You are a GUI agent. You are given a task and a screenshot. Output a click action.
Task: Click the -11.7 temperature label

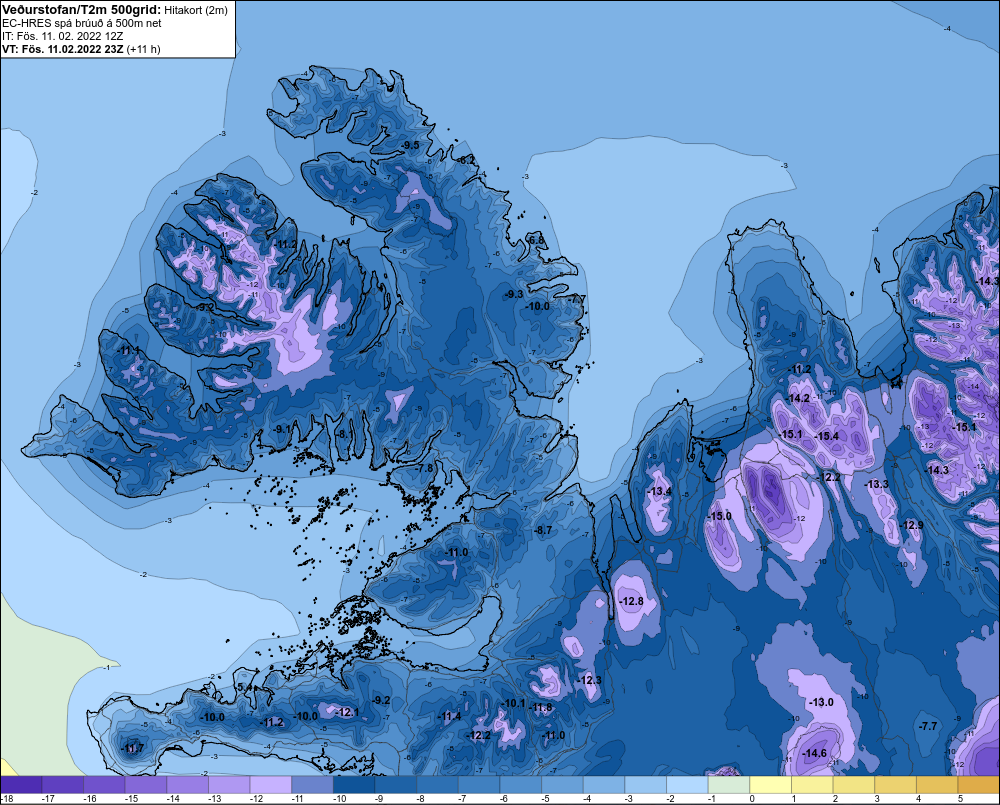pos(133,748)
